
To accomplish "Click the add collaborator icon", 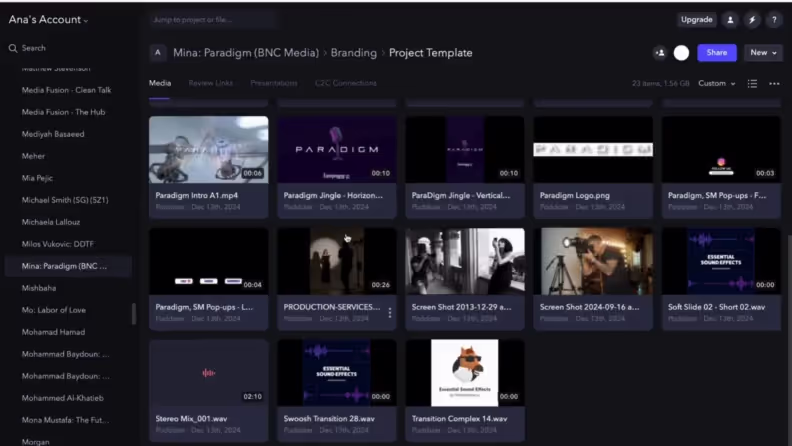I will pyautogui.click(x=660, y=53).
